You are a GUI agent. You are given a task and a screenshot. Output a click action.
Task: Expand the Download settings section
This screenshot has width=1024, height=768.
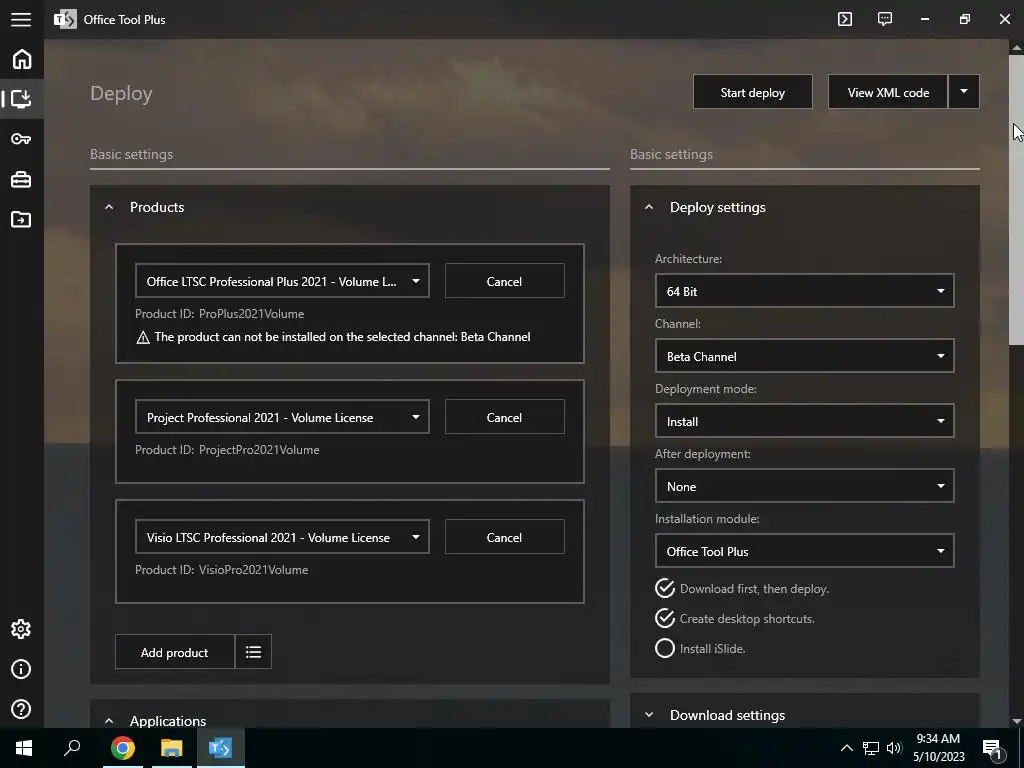[648, 715]
